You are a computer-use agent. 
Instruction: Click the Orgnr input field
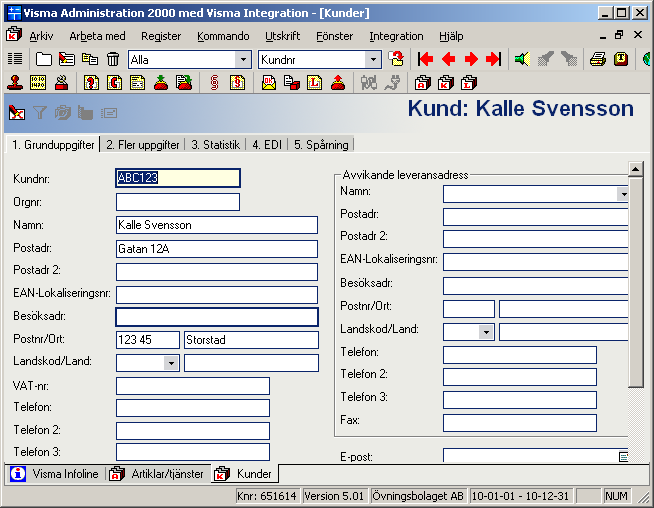click(x=178, y=202)
